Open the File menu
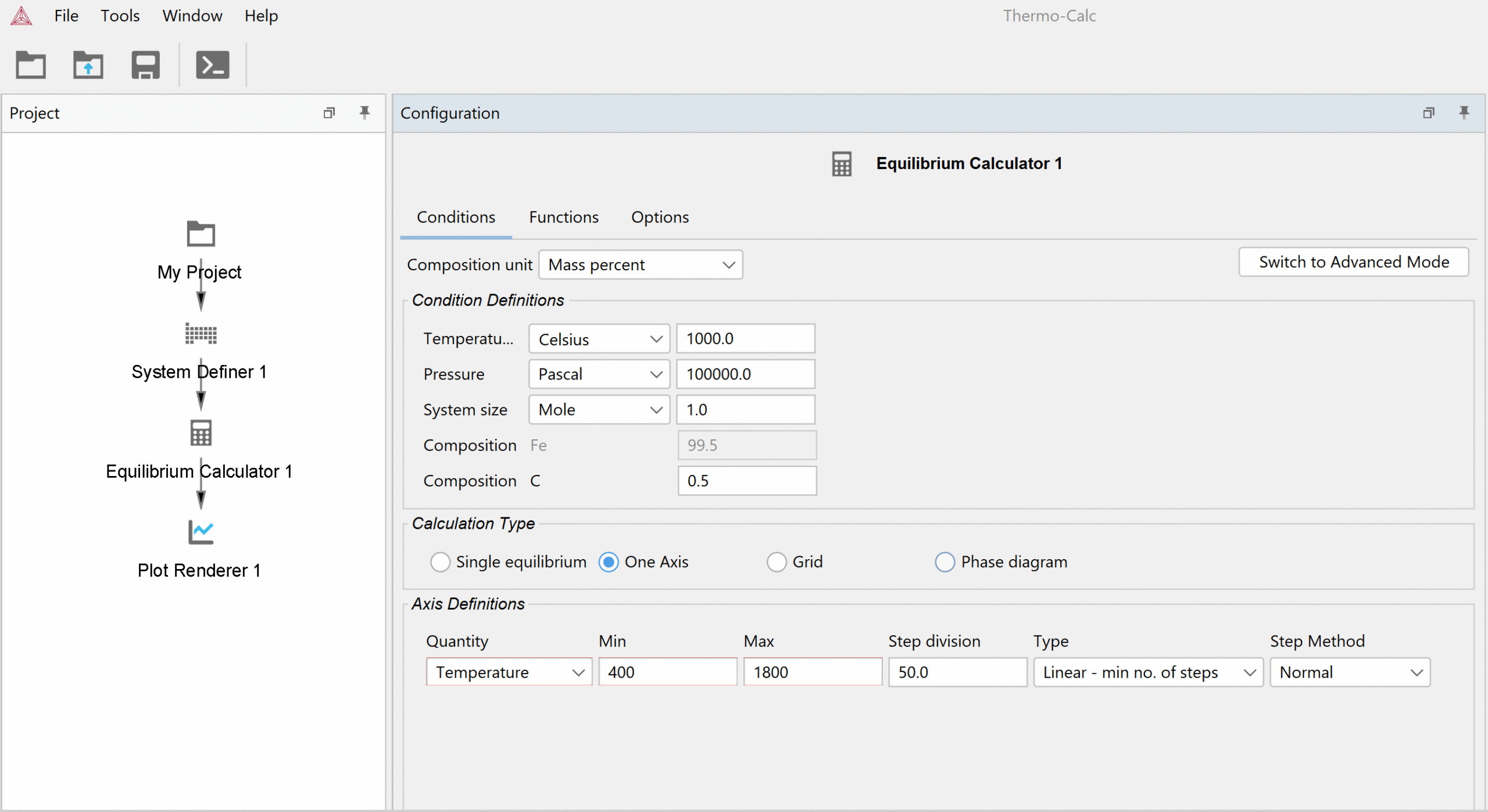This screenshot has width=1488, height=812. coord(66,16)
